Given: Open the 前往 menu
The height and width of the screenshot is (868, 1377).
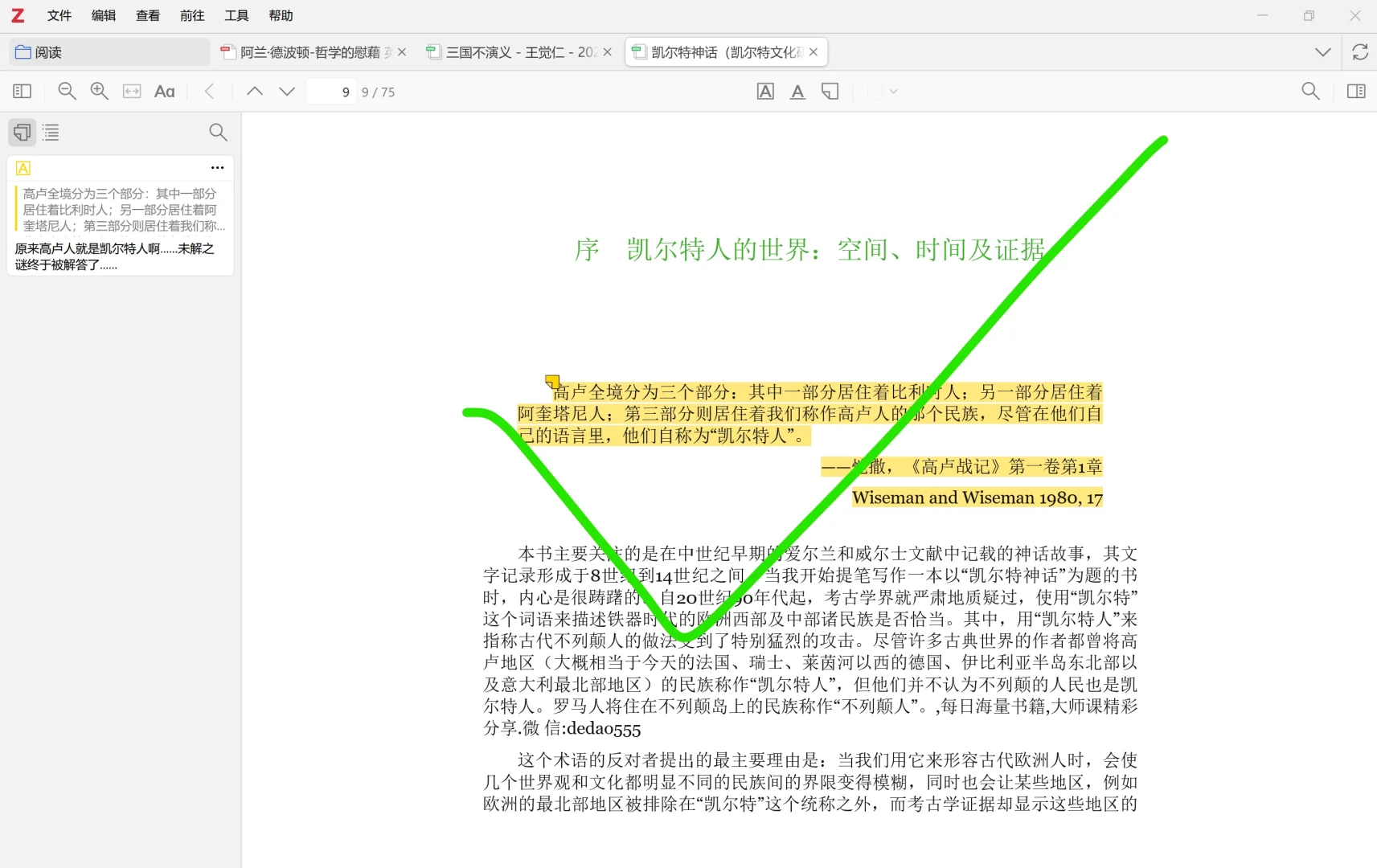Looking at the screenshot, I should pyautogui.click(x=192, y=15).
